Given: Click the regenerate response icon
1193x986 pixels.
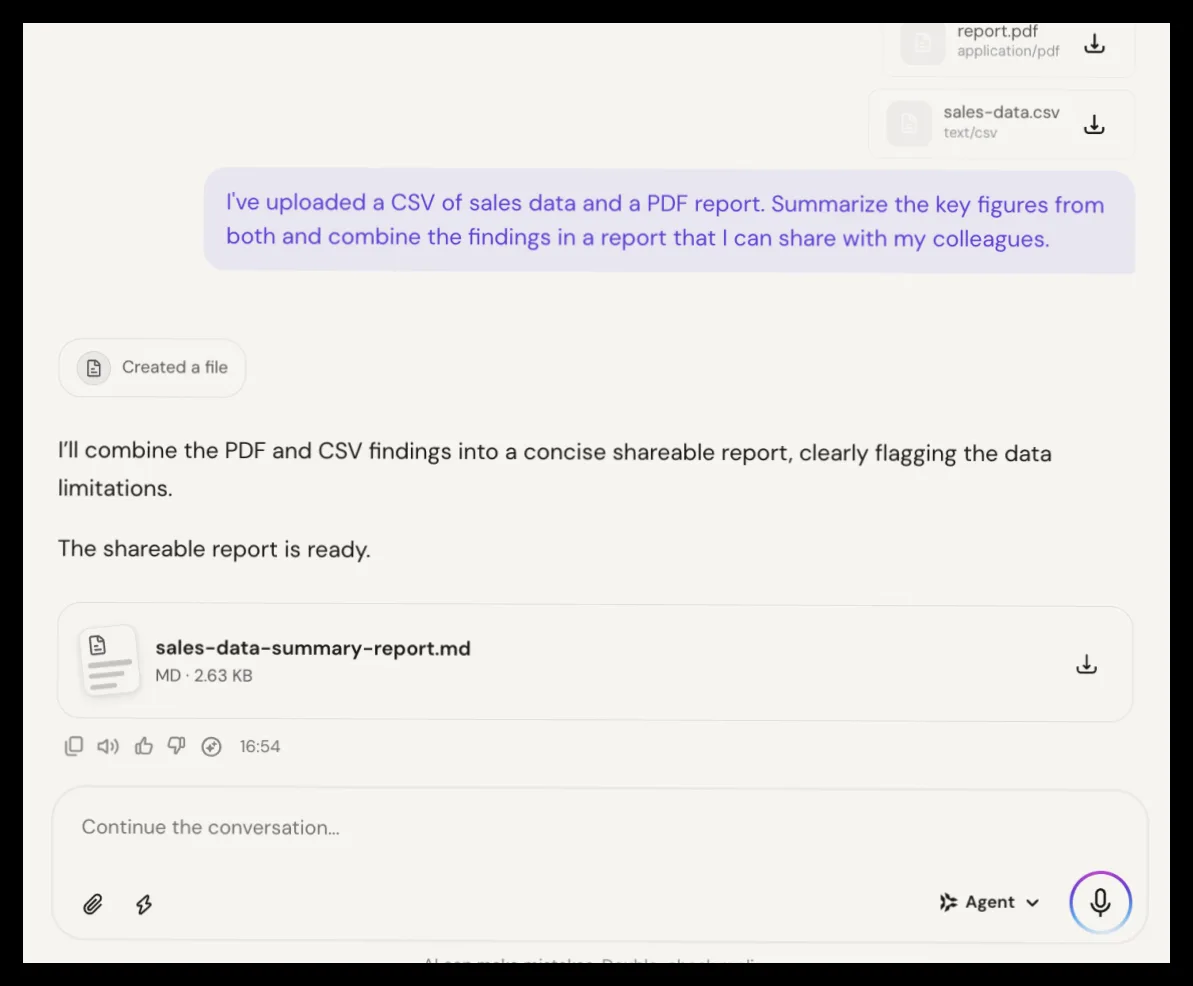Looking at the screenshot, I should click(x=212, y=746).
